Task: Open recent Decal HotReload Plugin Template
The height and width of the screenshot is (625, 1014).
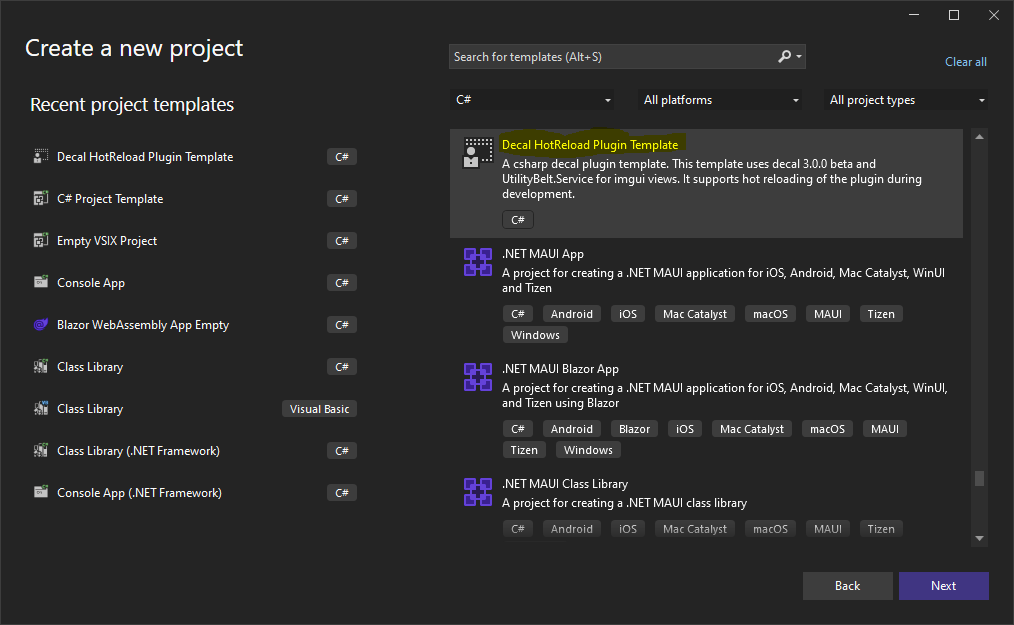Action: pos(194,157)
